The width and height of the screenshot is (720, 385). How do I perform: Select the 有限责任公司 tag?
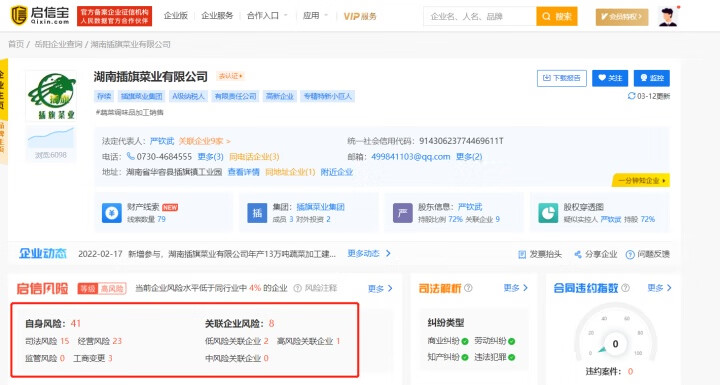236,96
